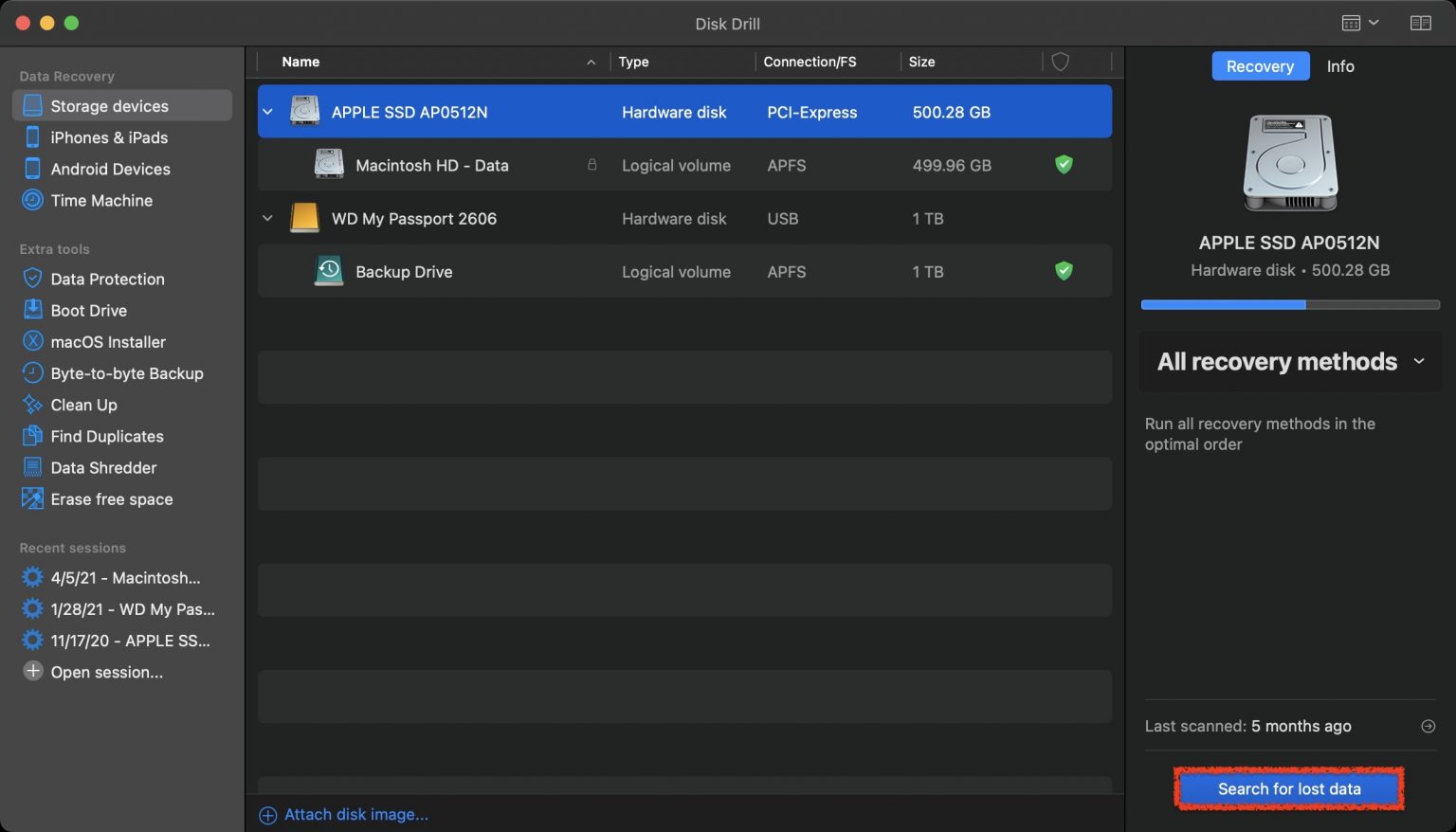
Task: Open the All recovery methods dropdown
Action: pyautogui.click(x=1290, y=361)
